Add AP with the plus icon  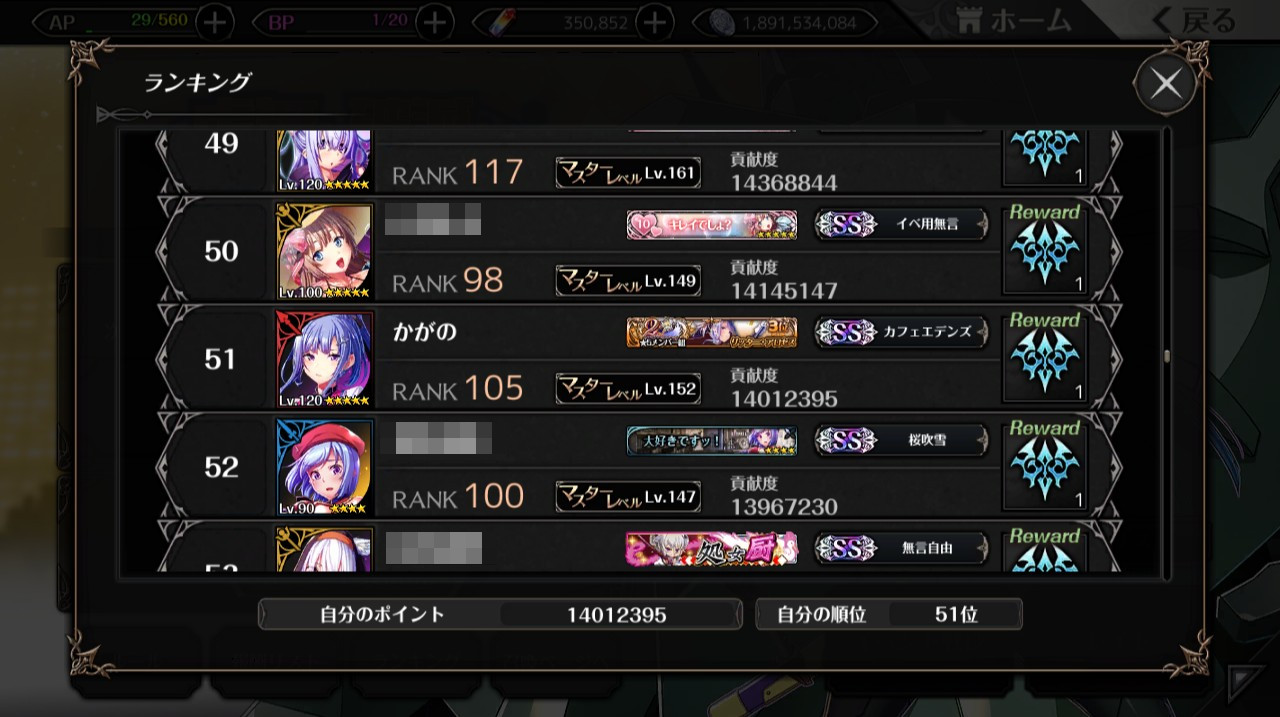click(217, 22)
